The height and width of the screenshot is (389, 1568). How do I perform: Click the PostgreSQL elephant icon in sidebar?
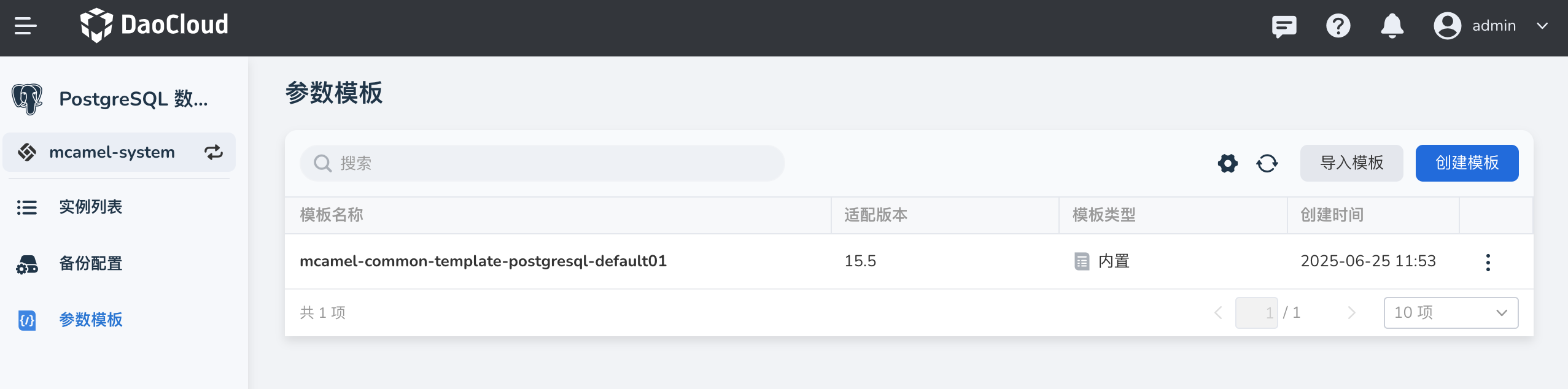tap(26, 98)
